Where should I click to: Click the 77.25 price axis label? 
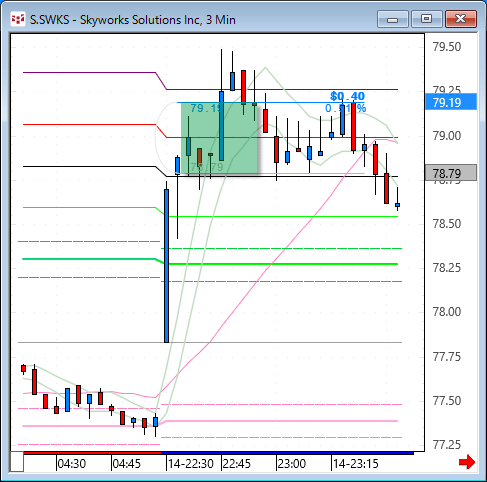(x=447, y=445)
